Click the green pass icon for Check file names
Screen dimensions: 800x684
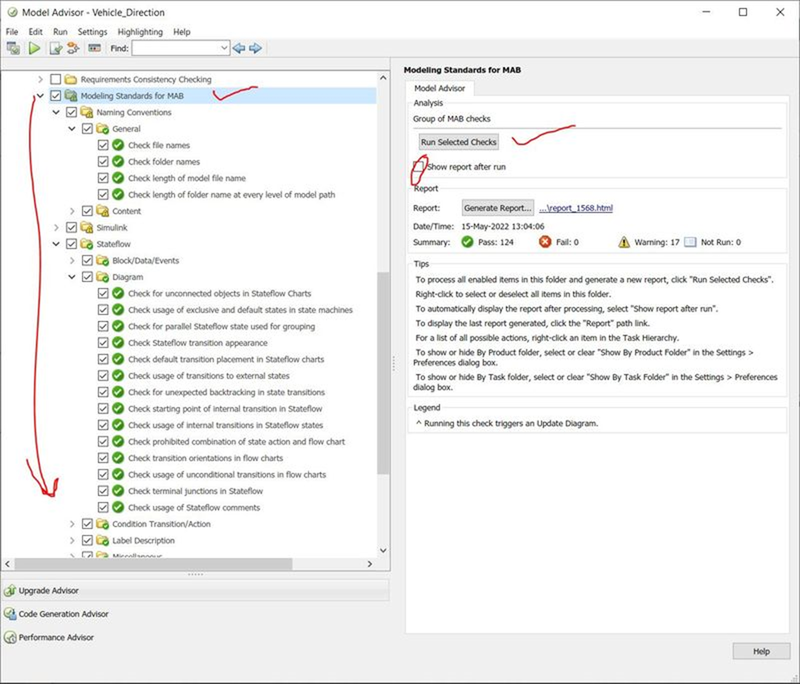(118, 145)
